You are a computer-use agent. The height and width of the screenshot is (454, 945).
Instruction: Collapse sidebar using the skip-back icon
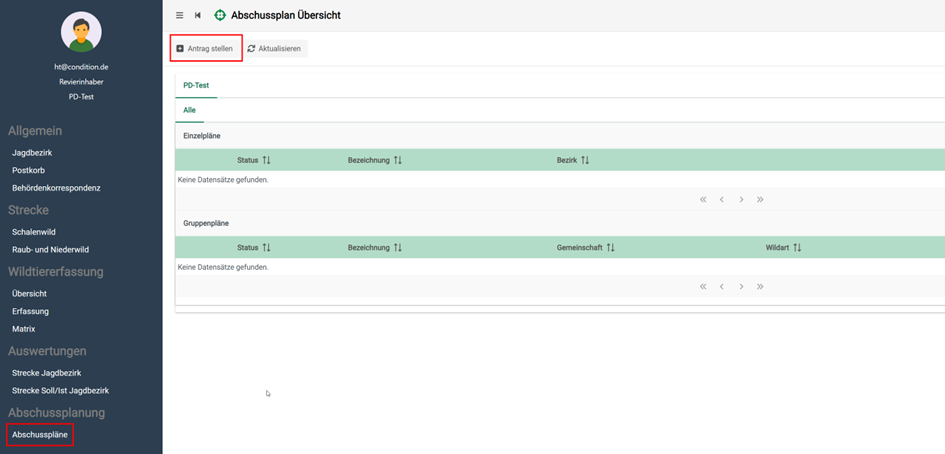[x=197, y=15]
